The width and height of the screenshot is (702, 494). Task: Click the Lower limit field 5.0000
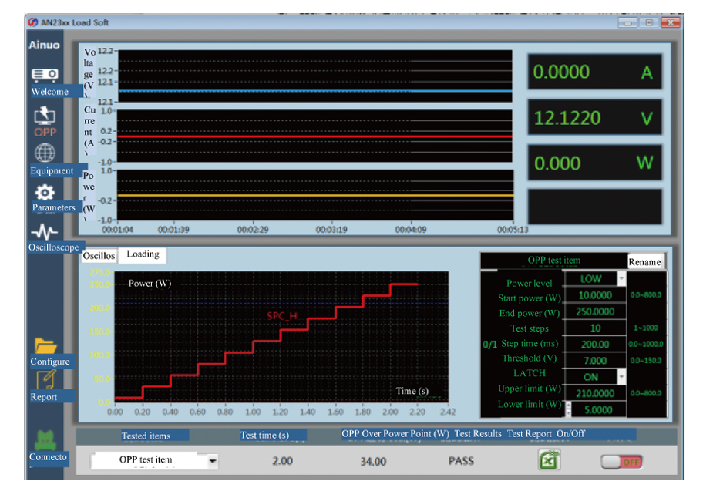[599, 410]
